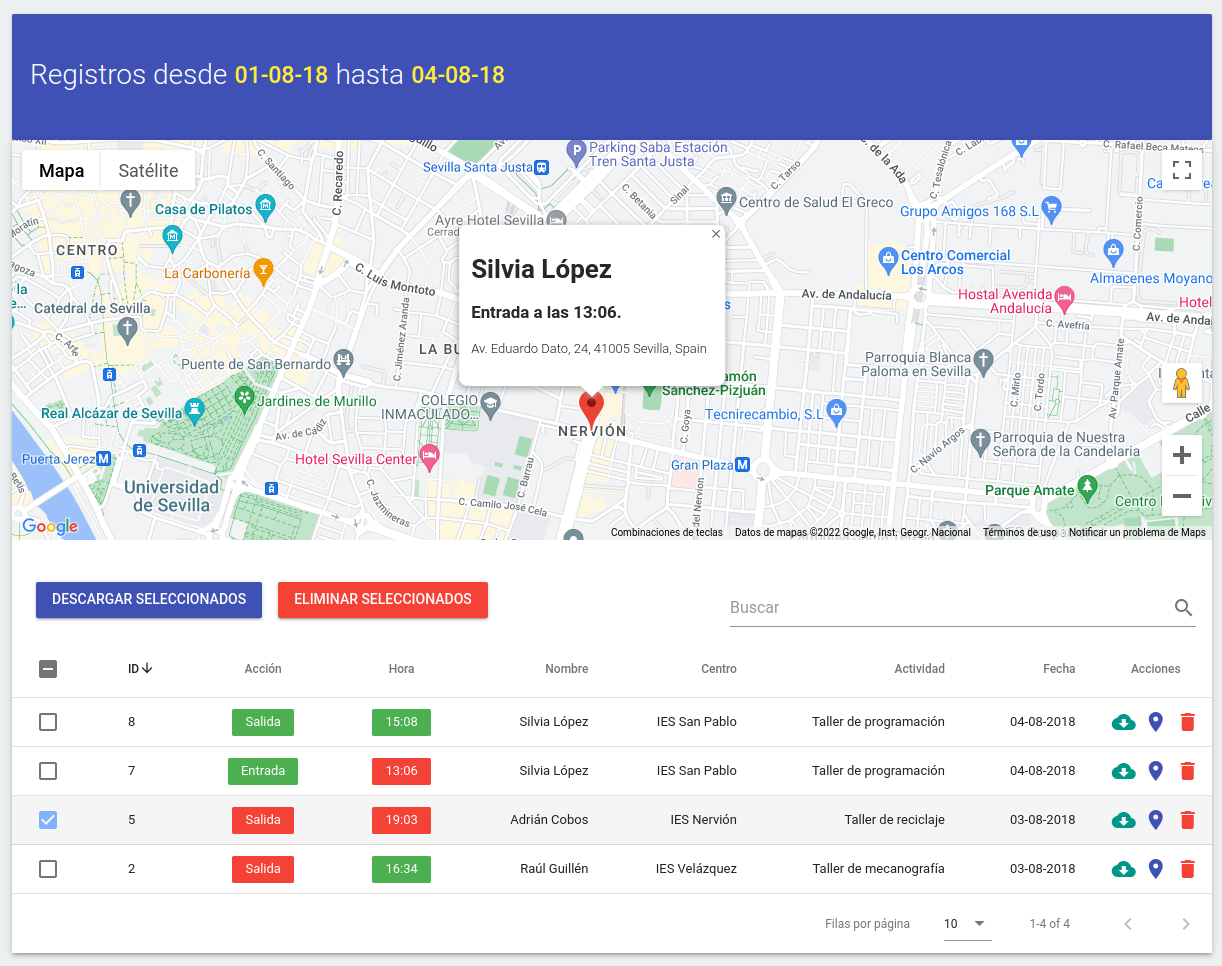1222x966 pixels.
Task: Click the 16:34 time badge
Action: pyautogui.click(x=401, y=869)
